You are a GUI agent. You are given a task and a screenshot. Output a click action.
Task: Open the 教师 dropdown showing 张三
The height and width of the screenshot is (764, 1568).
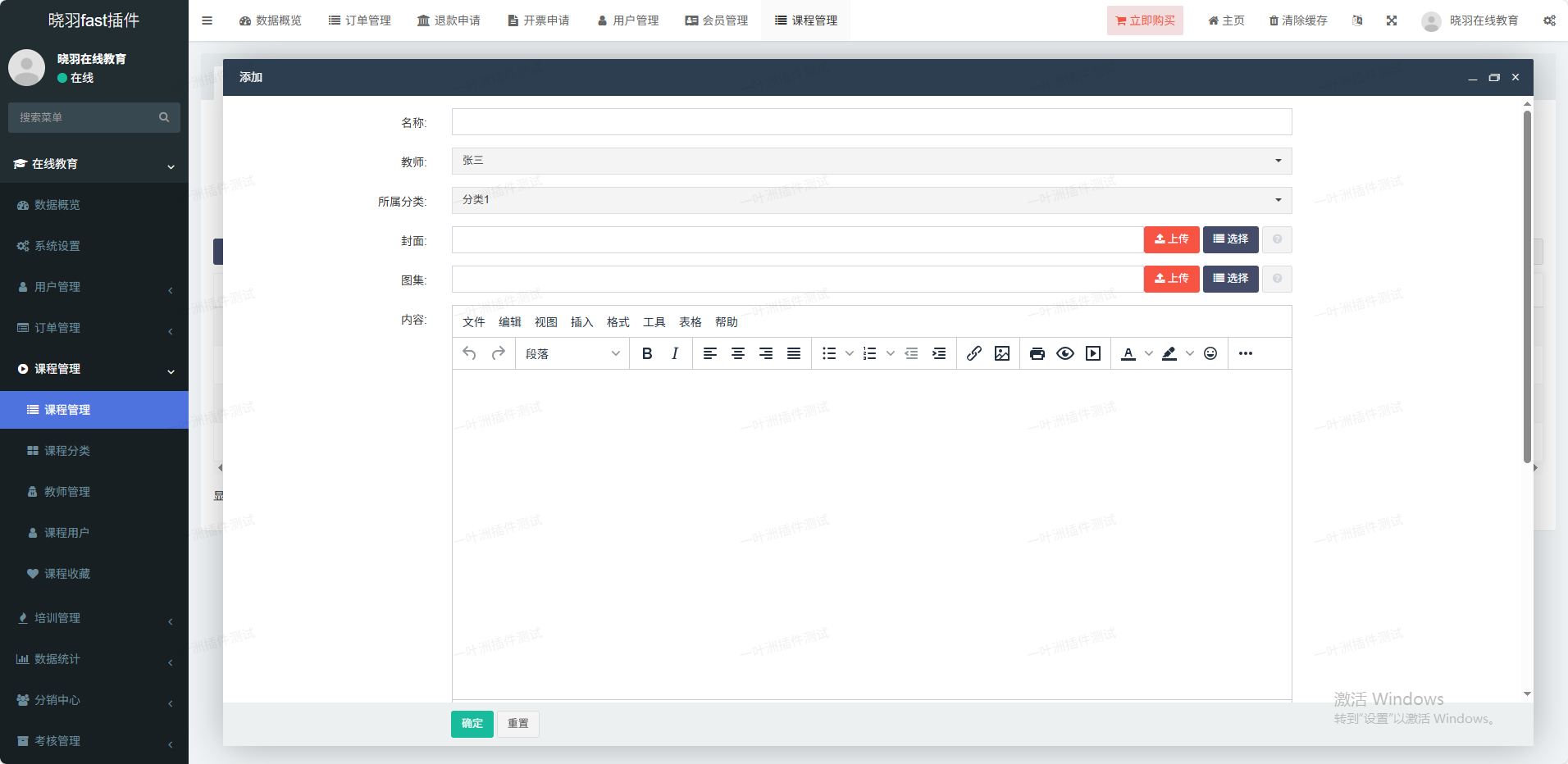pos(871,161)
